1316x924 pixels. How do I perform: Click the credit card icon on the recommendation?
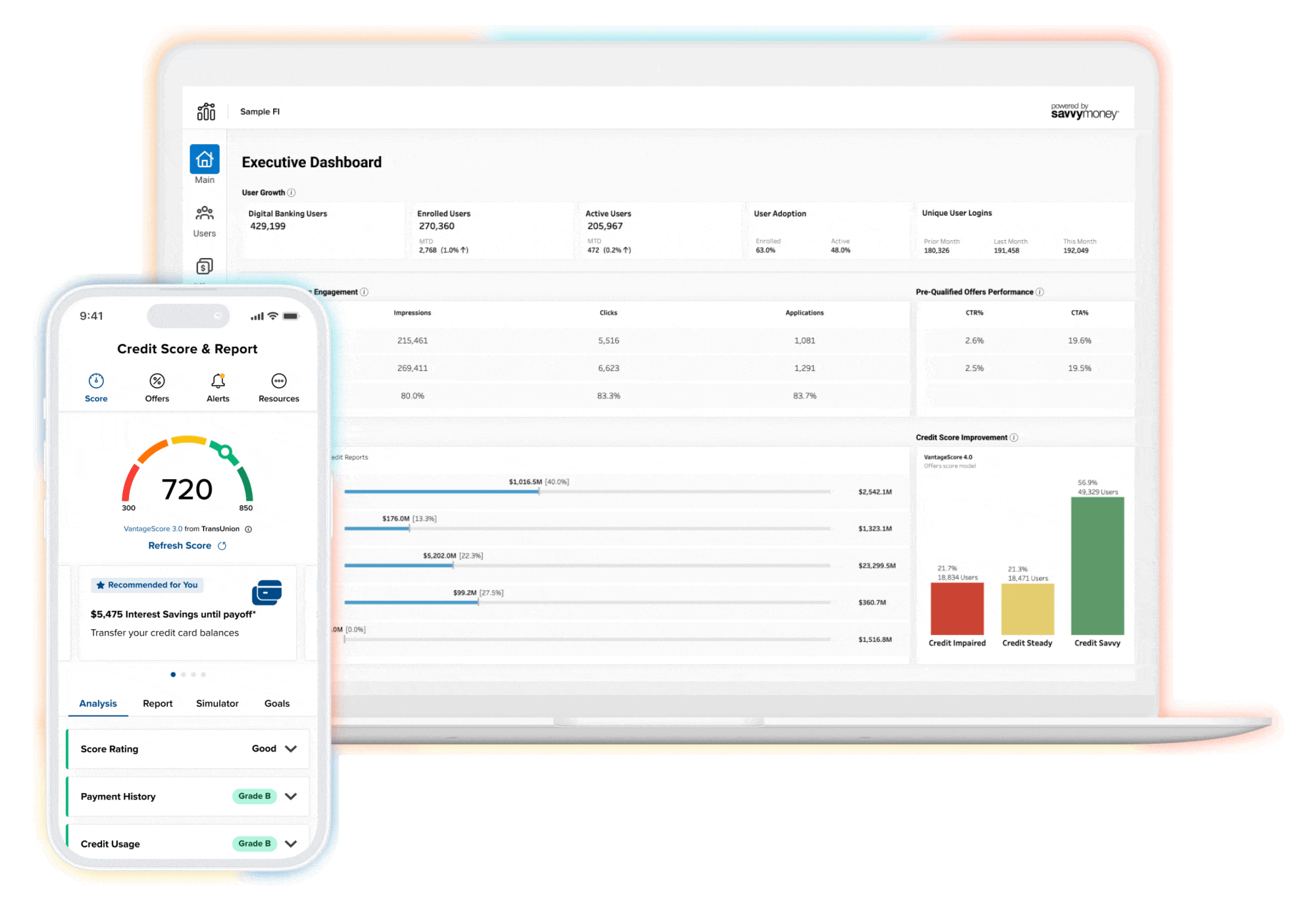pyautogui.click(x=266, y=593)
